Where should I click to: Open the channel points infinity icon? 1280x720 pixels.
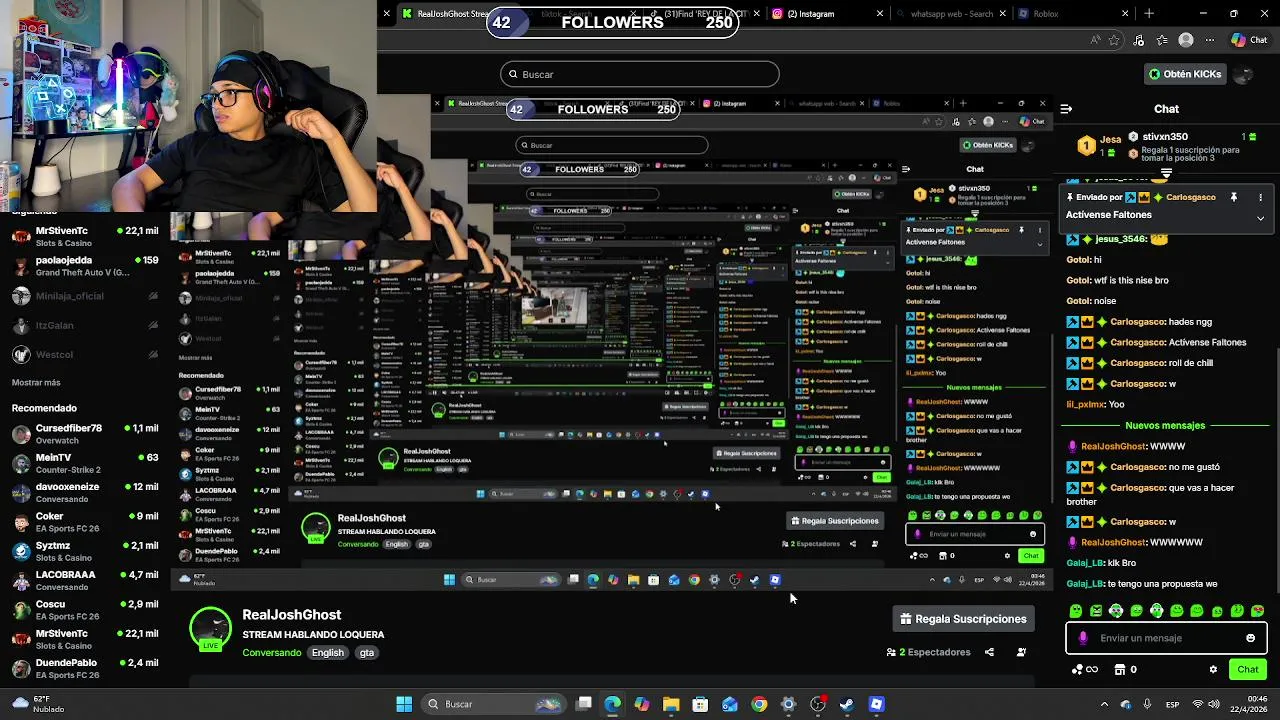[x=1085, y=669]
